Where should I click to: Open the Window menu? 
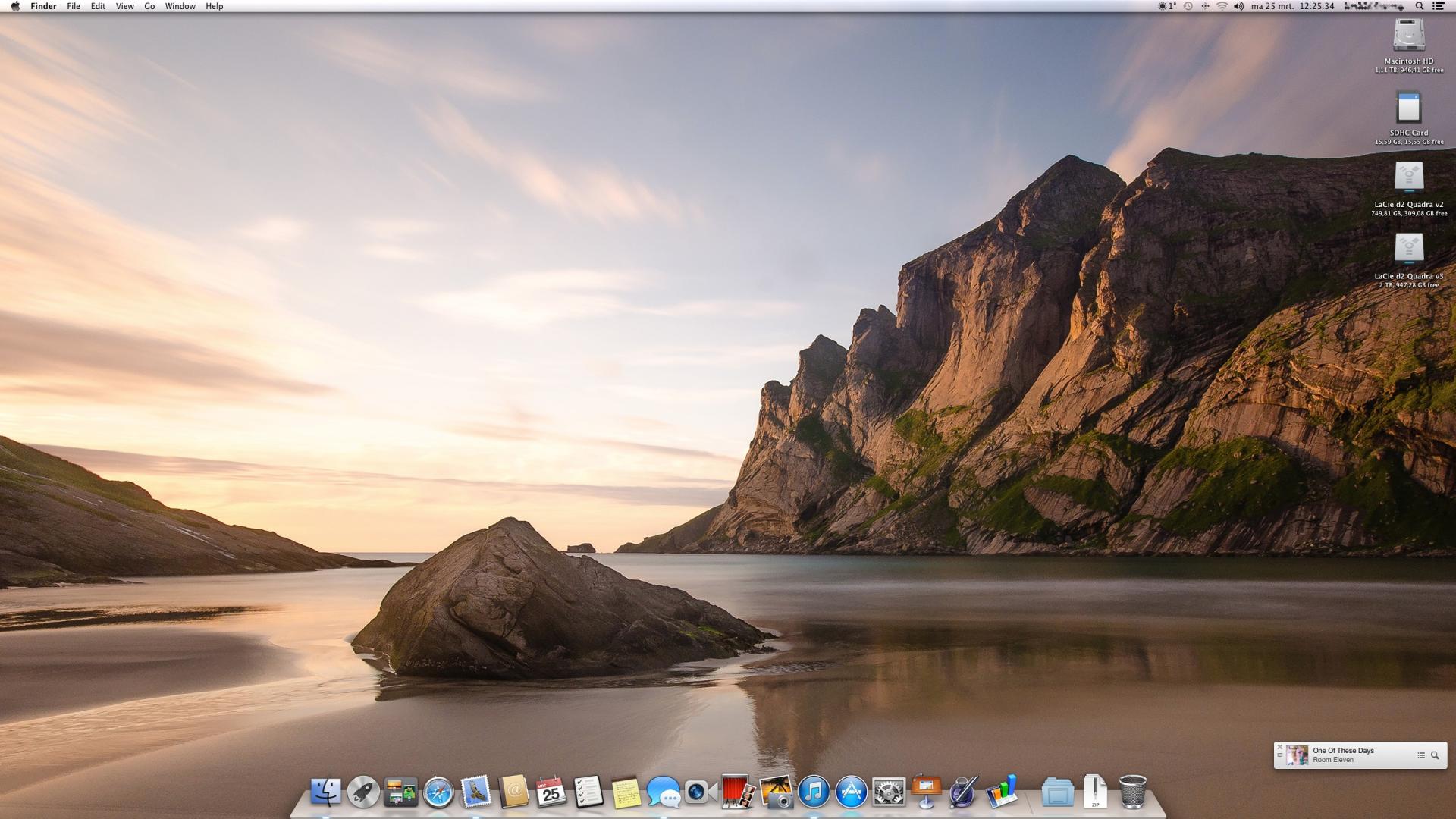[x=180, y=6]
